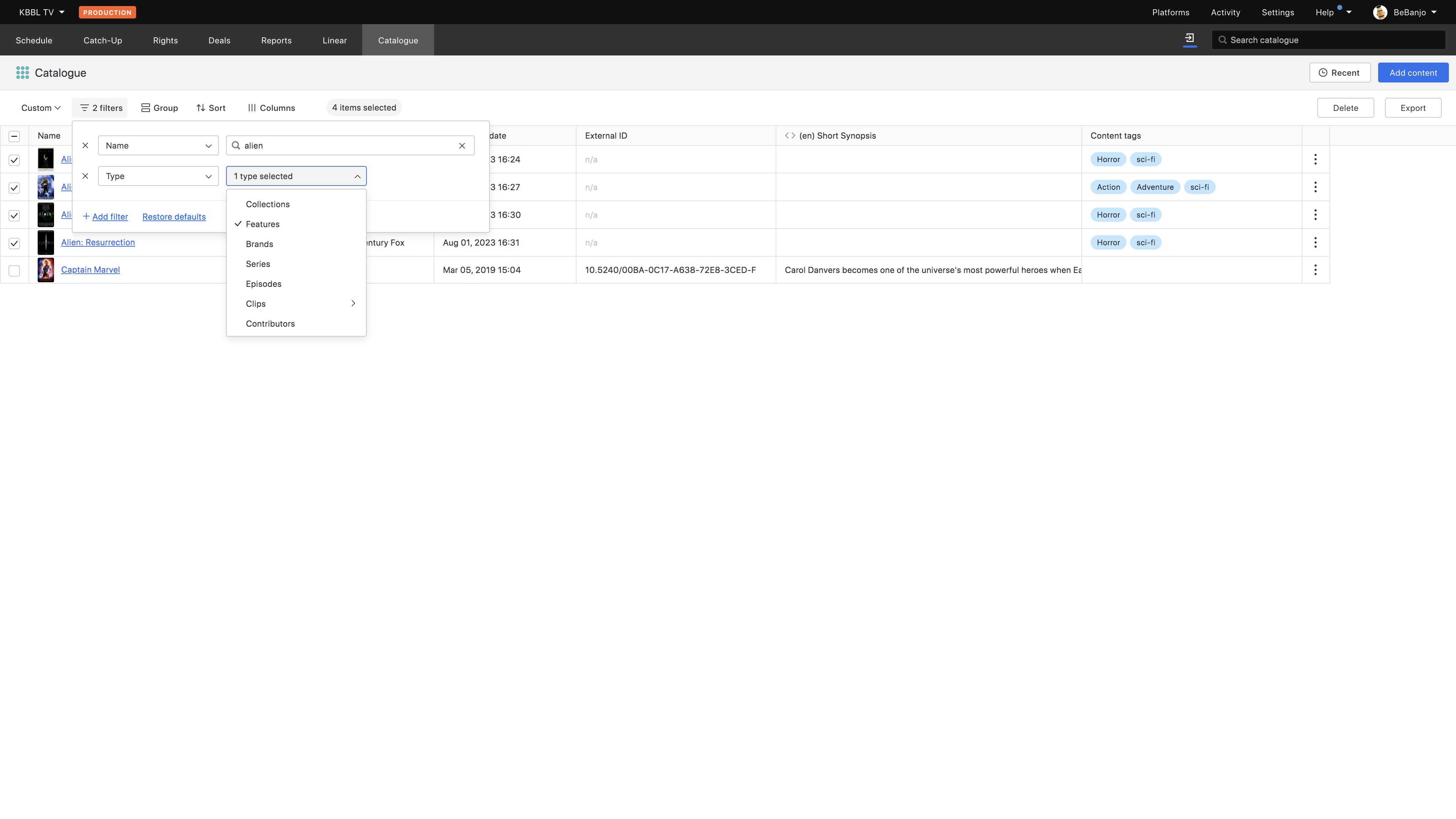1456x819 pixels.
Task: Check the Captain Marvel row checkbox
Action: (14, 271)
